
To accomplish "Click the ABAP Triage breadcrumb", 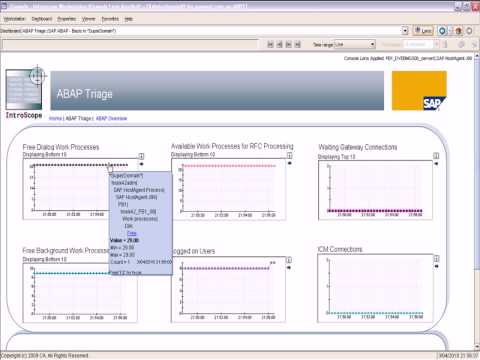I will coord(78,118).
